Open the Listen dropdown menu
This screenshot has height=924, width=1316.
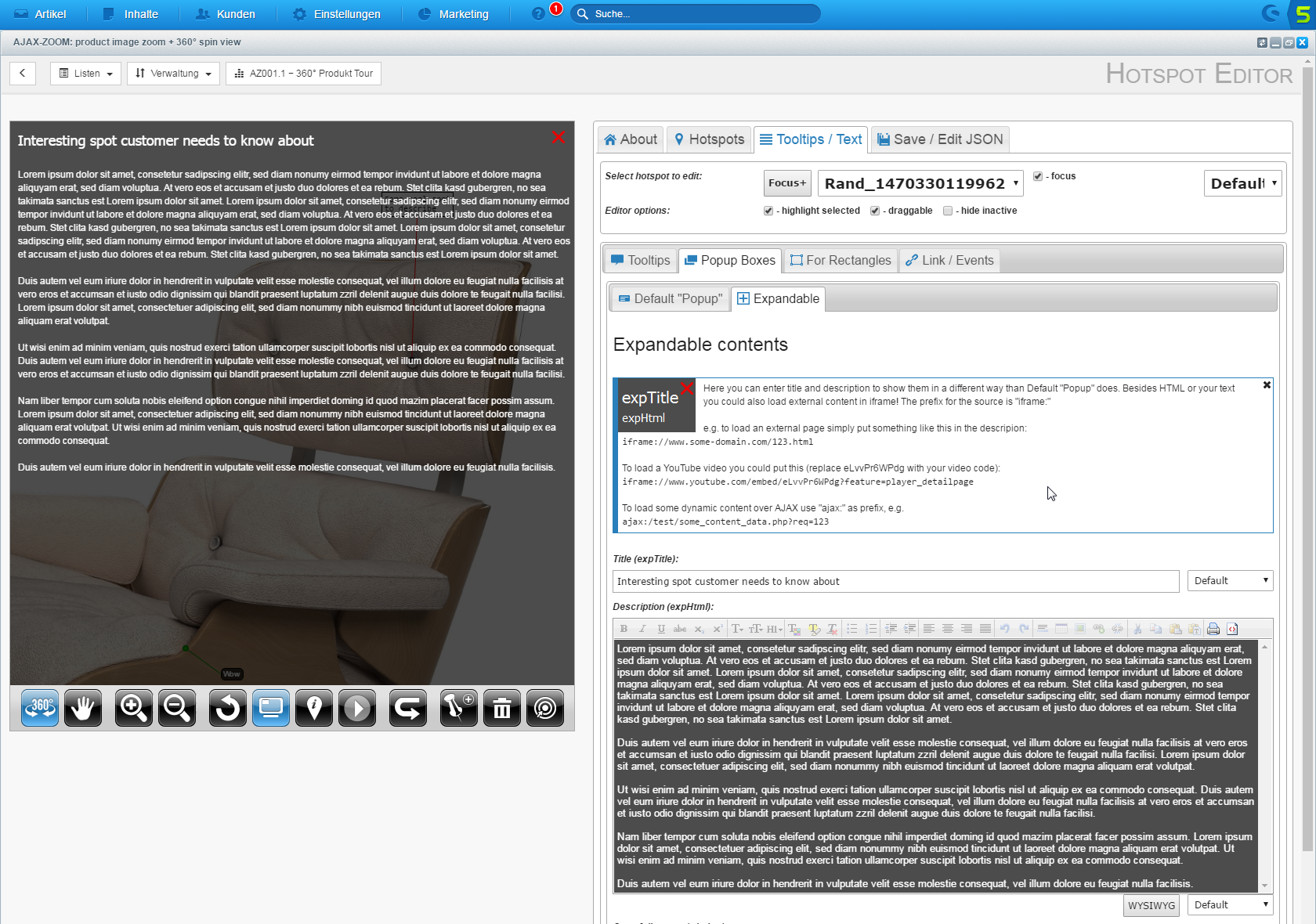pos(85,74)
